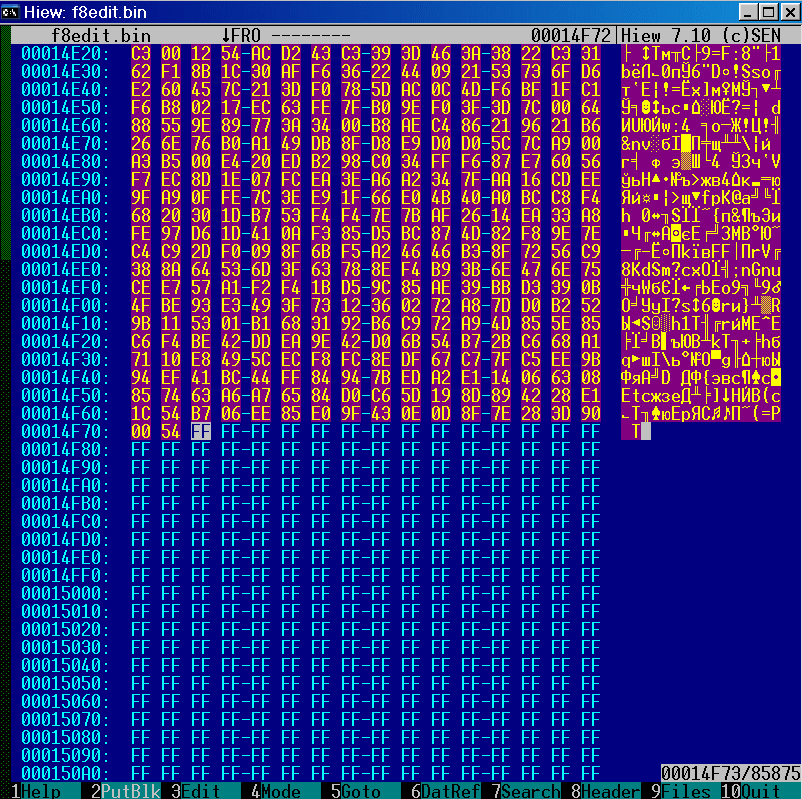Click the address 00015000 row label

[61, 593]
